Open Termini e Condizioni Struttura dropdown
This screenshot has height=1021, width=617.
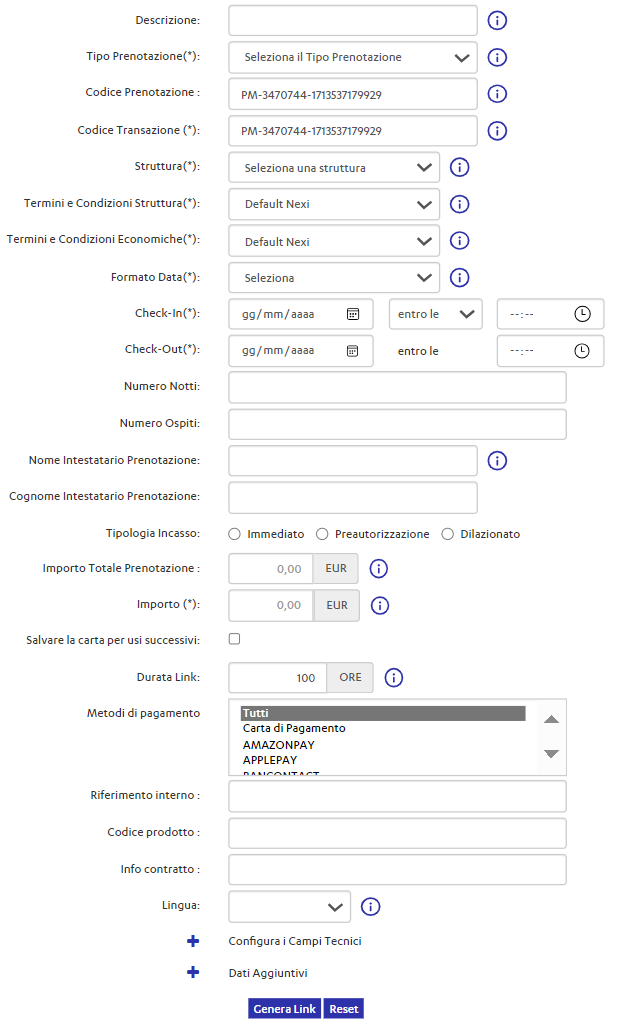click(334, 204)
